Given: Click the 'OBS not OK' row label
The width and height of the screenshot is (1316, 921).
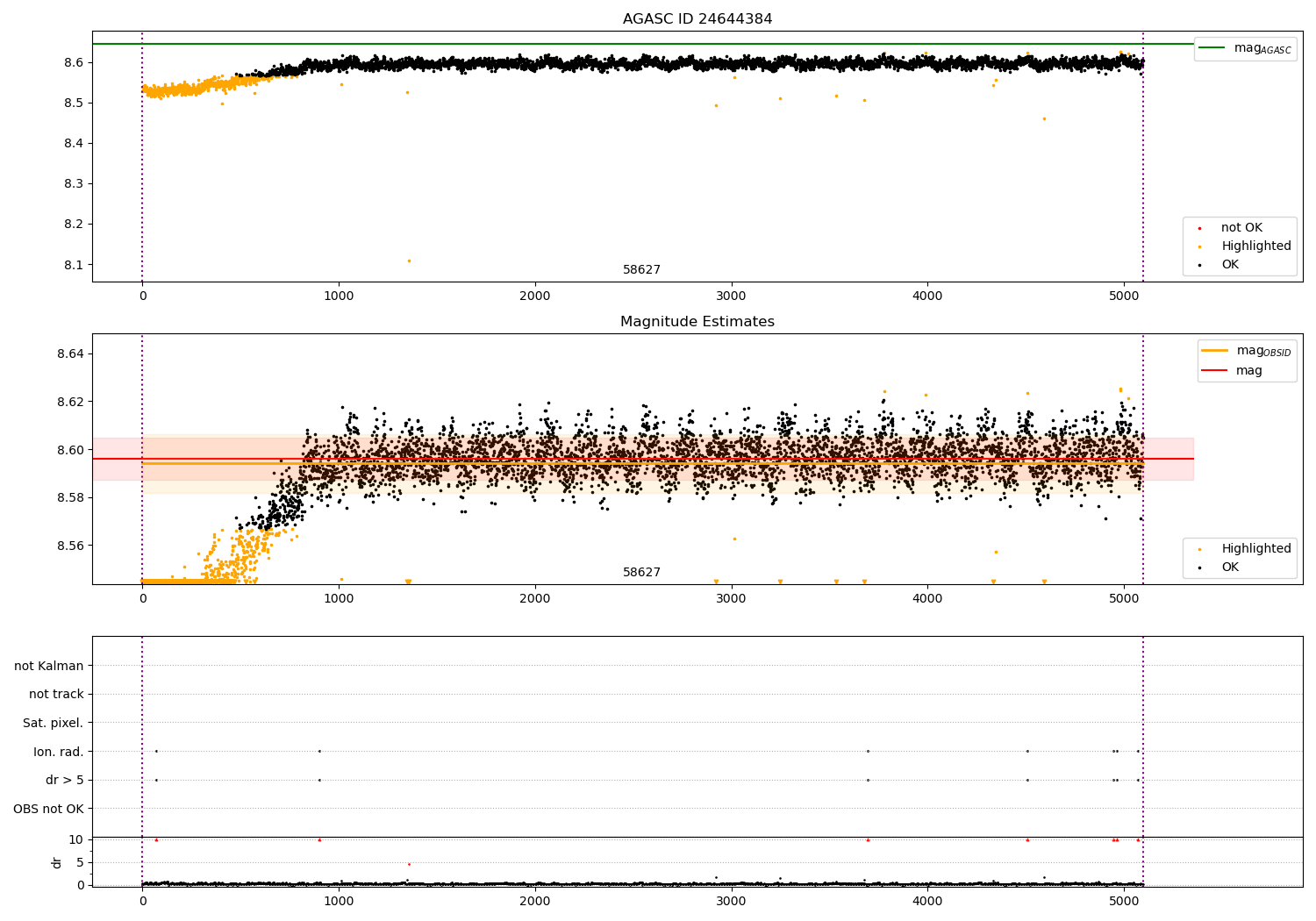Looking at the screenshot, I should pos(49,809).
